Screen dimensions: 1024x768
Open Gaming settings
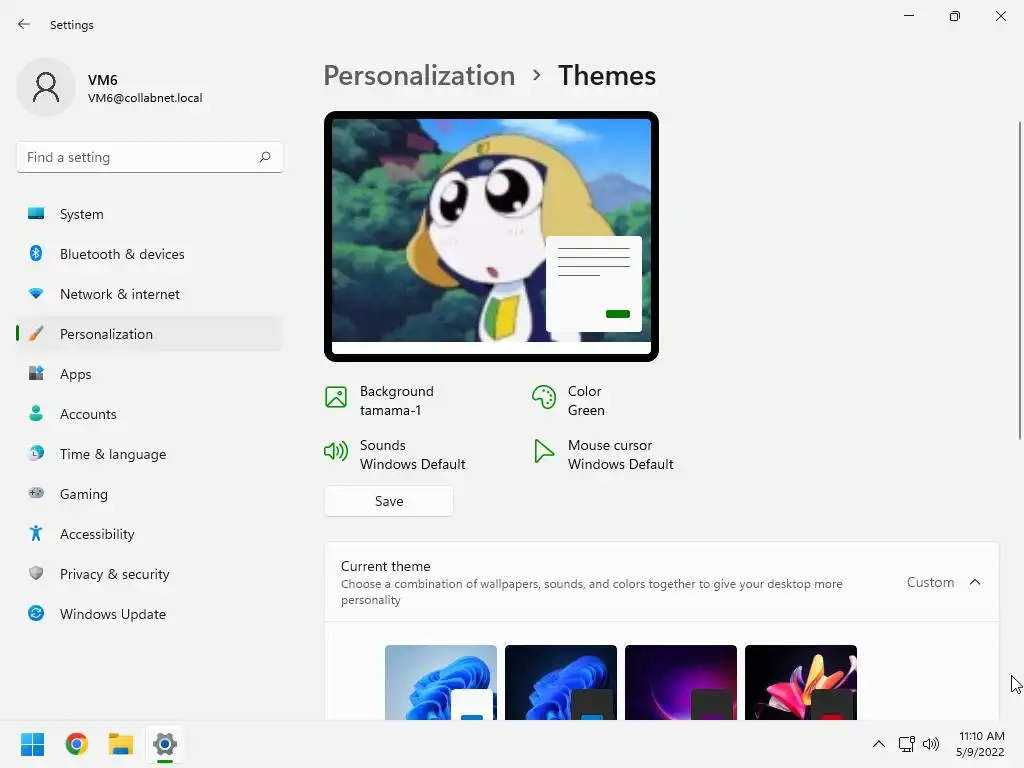click(x=150, y=494)
